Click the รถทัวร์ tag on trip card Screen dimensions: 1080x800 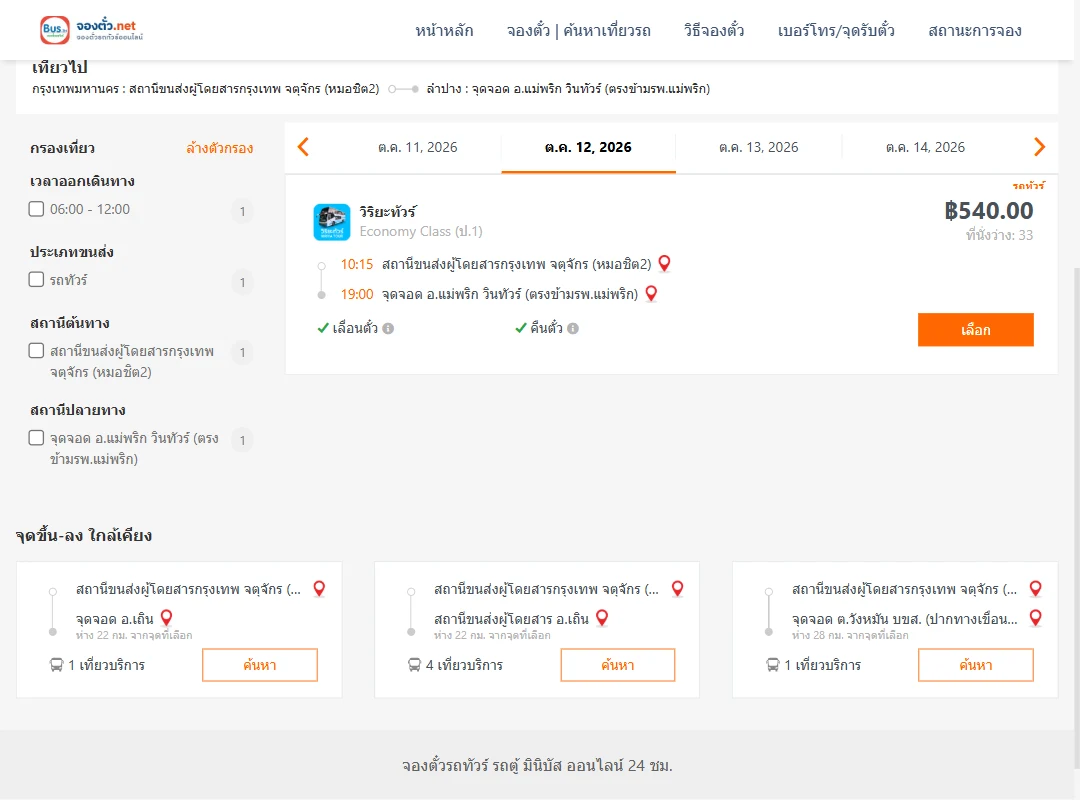tap(1028, 185)
